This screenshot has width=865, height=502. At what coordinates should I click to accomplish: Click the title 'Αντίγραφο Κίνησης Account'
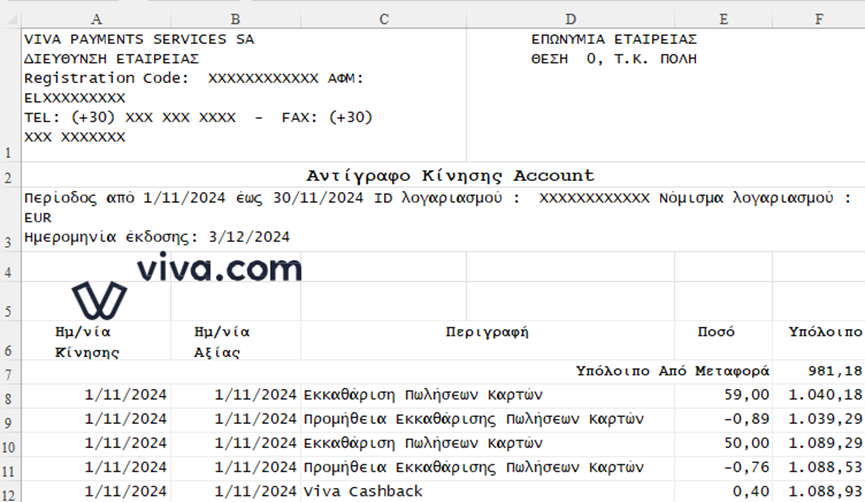[450, 175]
